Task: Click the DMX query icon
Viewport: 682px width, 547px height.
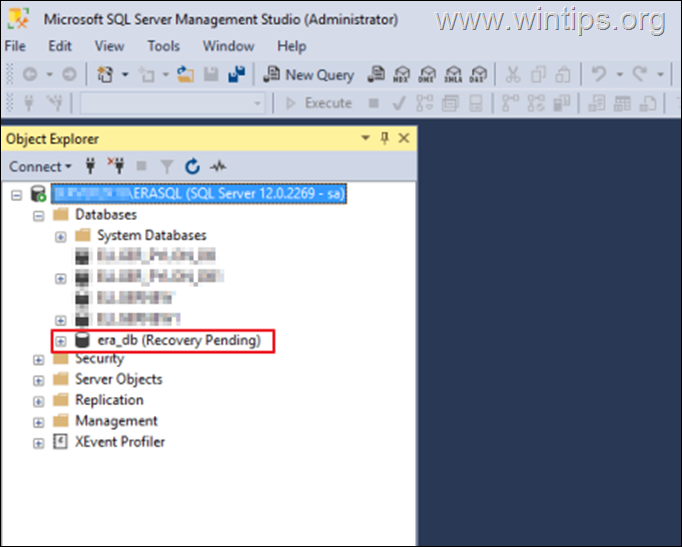Action: 427,75
